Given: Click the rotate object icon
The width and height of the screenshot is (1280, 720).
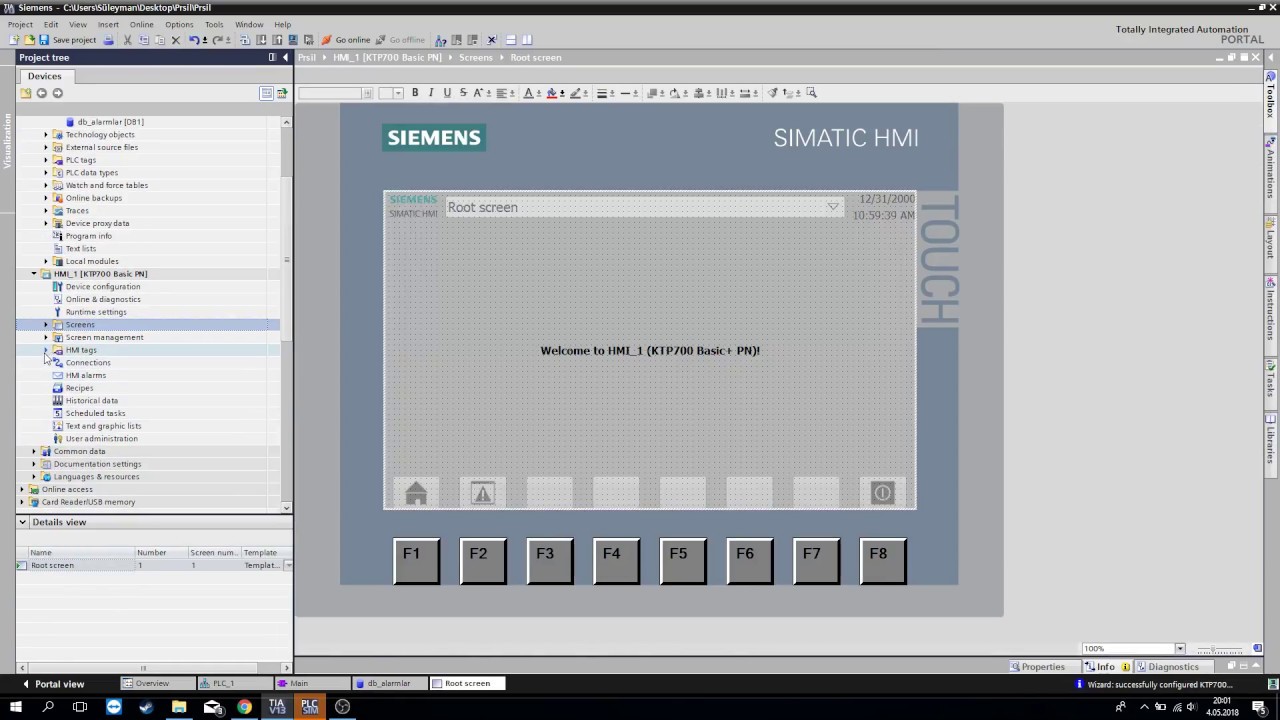Looking at the screenshot, I should [675, 93].
